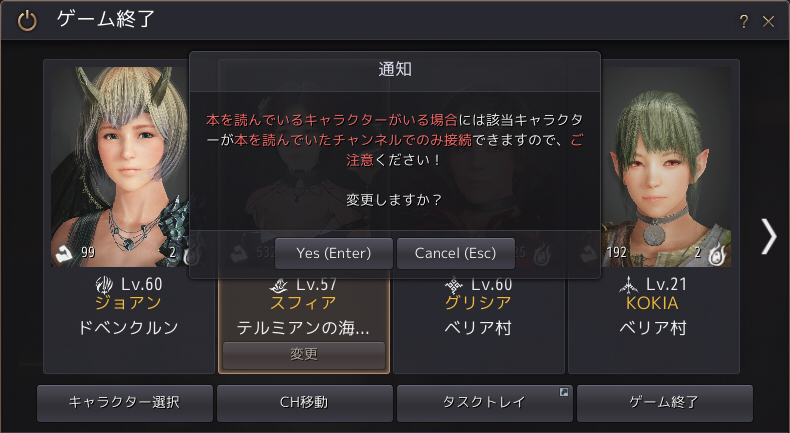790x433 pixels.
Task: Click the class icon next to Lv.57 スフィア
Action: point(279,285)
